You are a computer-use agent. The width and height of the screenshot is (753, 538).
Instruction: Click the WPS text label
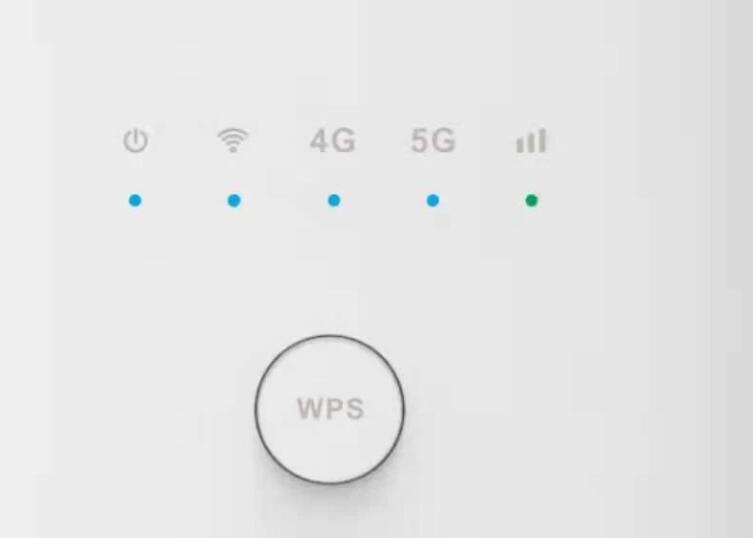click(x=330, y=409)
